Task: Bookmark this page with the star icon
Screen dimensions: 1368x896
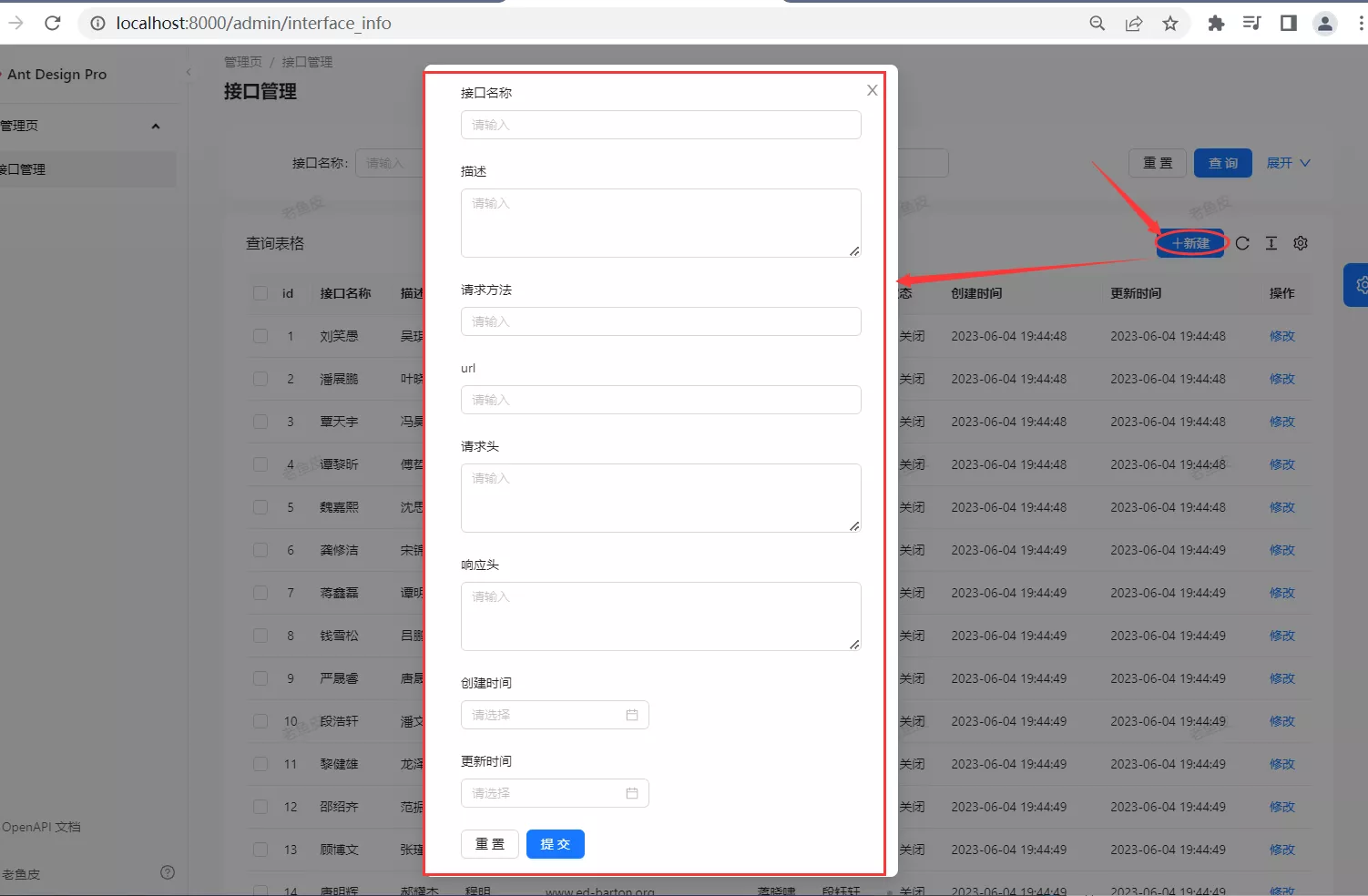Action: click(x=1170, y=24)
